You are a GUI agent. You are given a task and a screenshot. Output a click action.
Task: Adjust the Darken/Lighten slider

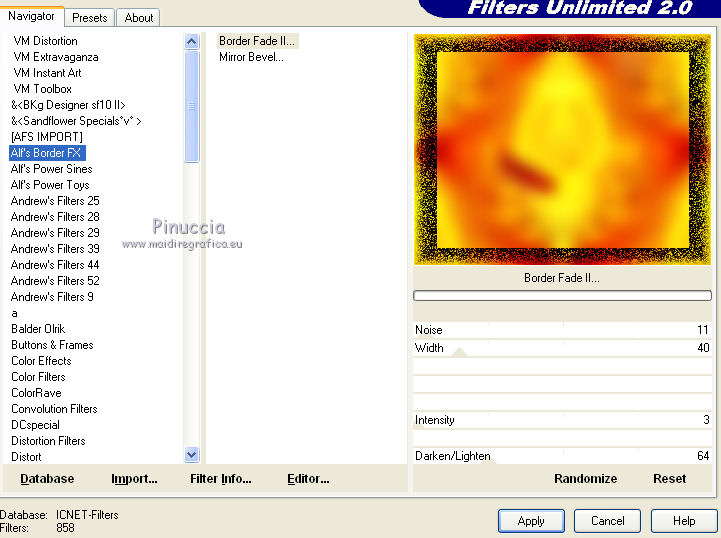tap(562, 456)
